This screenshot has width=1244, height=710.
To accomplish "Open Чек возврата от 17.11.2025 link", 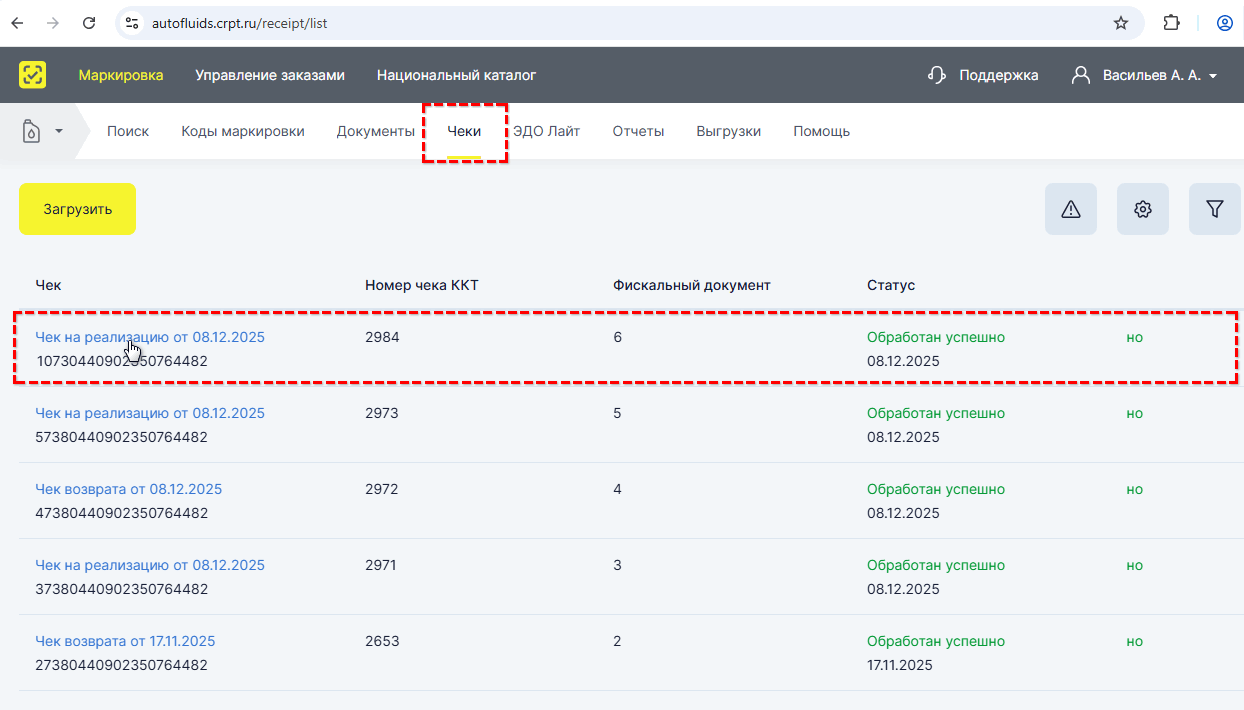I will 125,641.
